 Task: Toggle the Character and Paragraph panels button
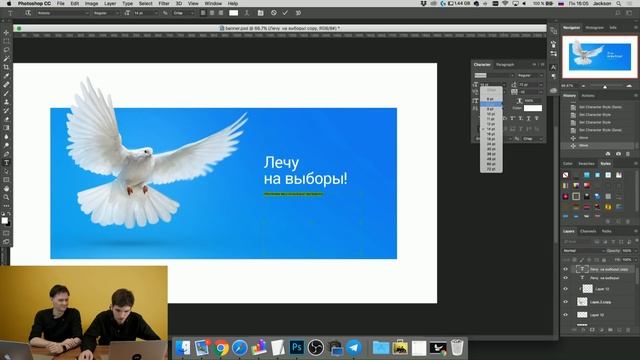tap(260, 13)
